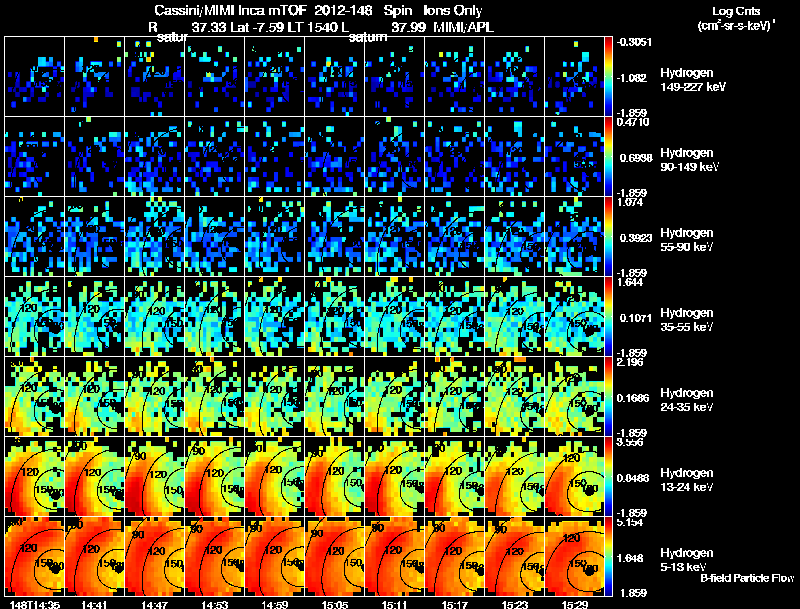
Task: Select the 35-55 keV image panel at 15:11
Action: [x=394, y=317]
